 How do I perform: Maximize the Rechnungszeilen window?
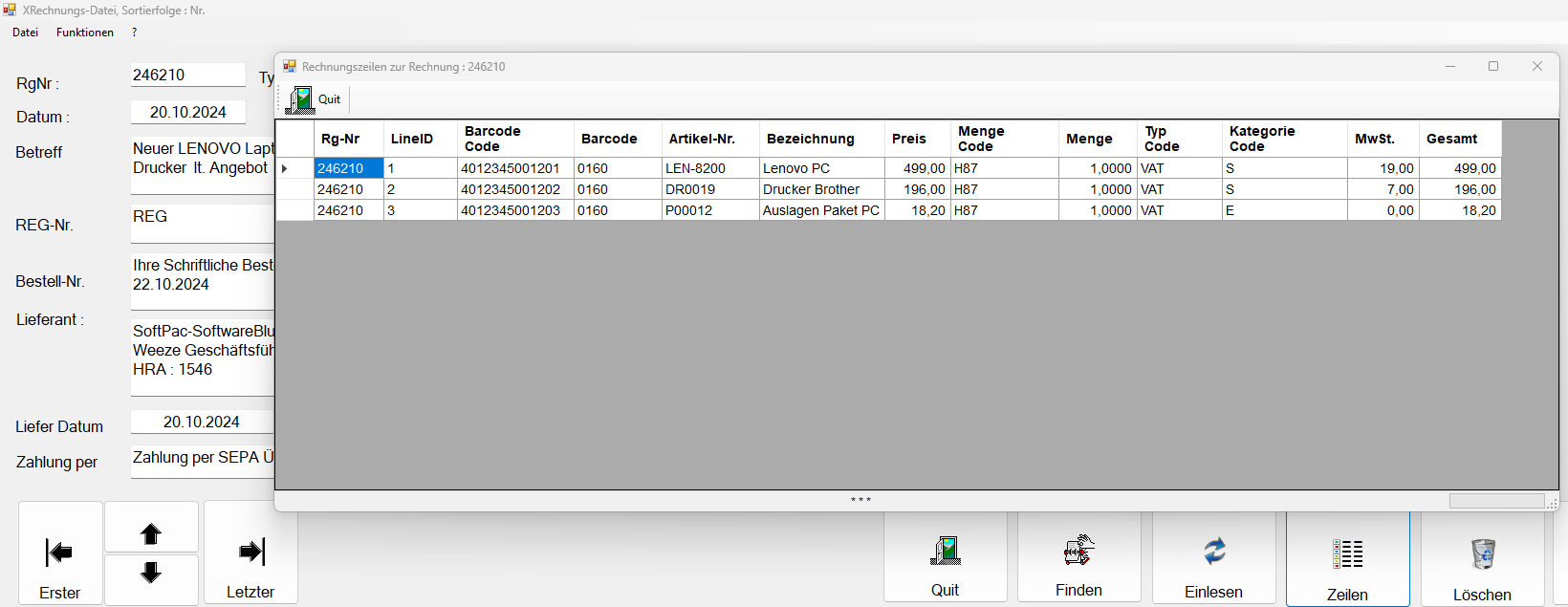[1493, 66]
